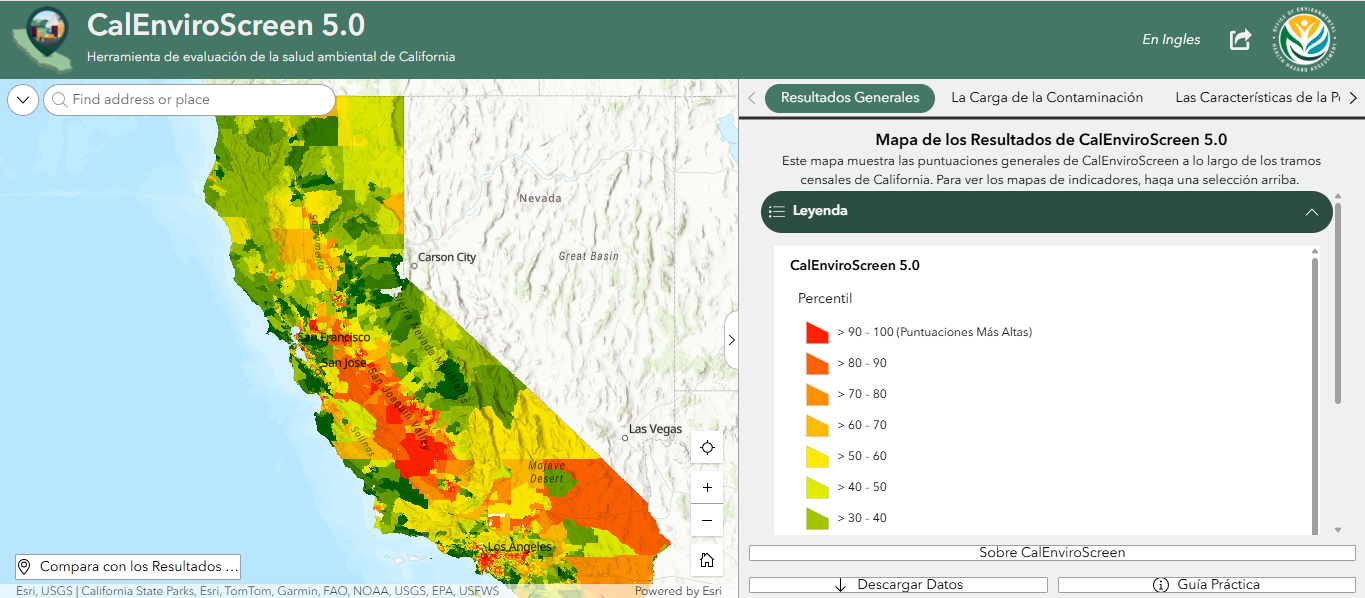The width and height of the screenshot is (1365, 598).
Task: Click the share icon in header
Action: 1240,40
